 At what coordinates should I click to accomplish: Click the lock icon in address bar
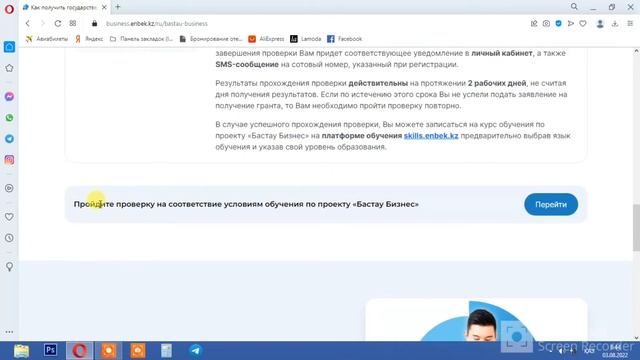[x=94, y=24]
